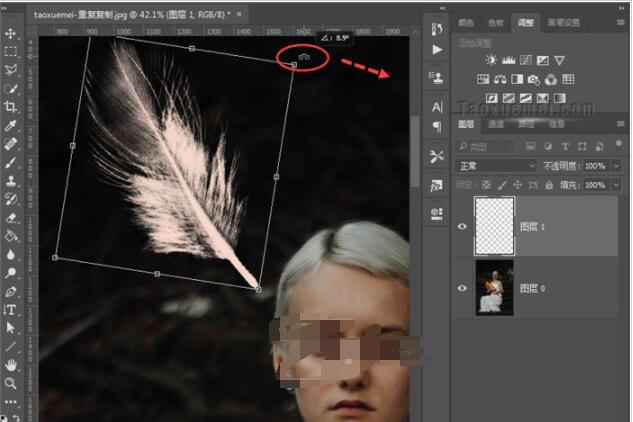The height and width of the screenshot is (422, 633).
Task: Add a Vibrance adjustment
Action: coord(560,61)
